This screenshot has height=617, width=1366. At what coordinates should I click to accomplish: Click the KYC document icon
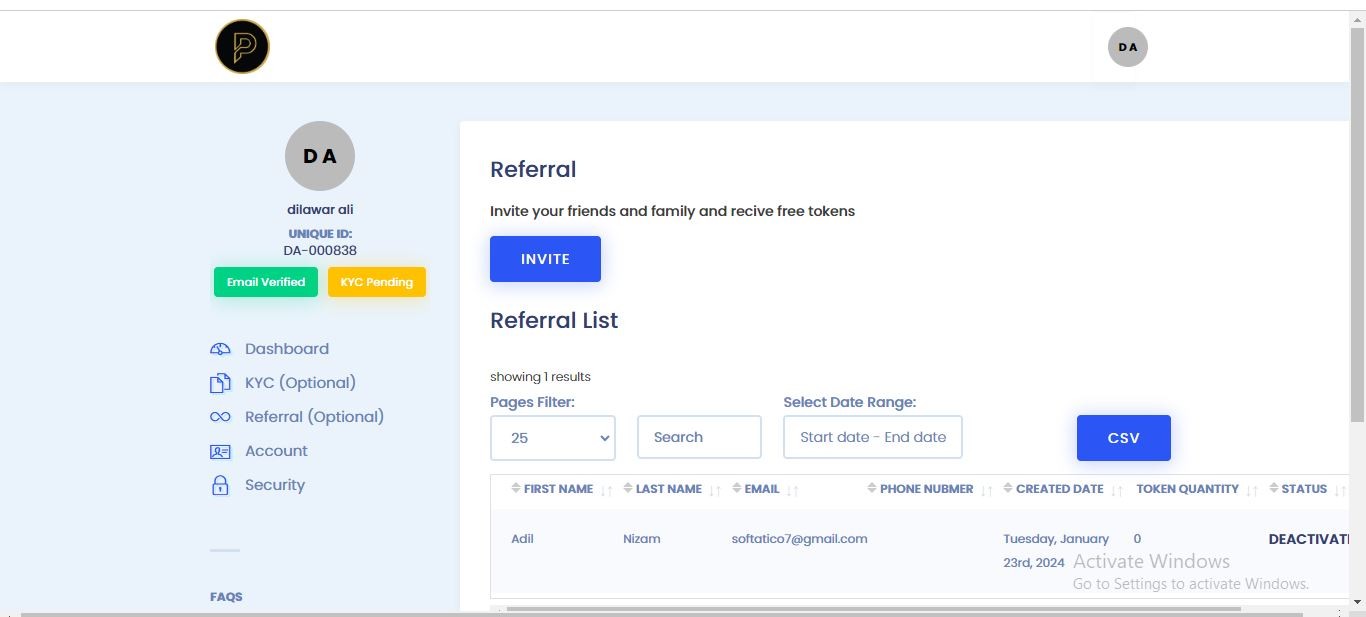[220, 383]
